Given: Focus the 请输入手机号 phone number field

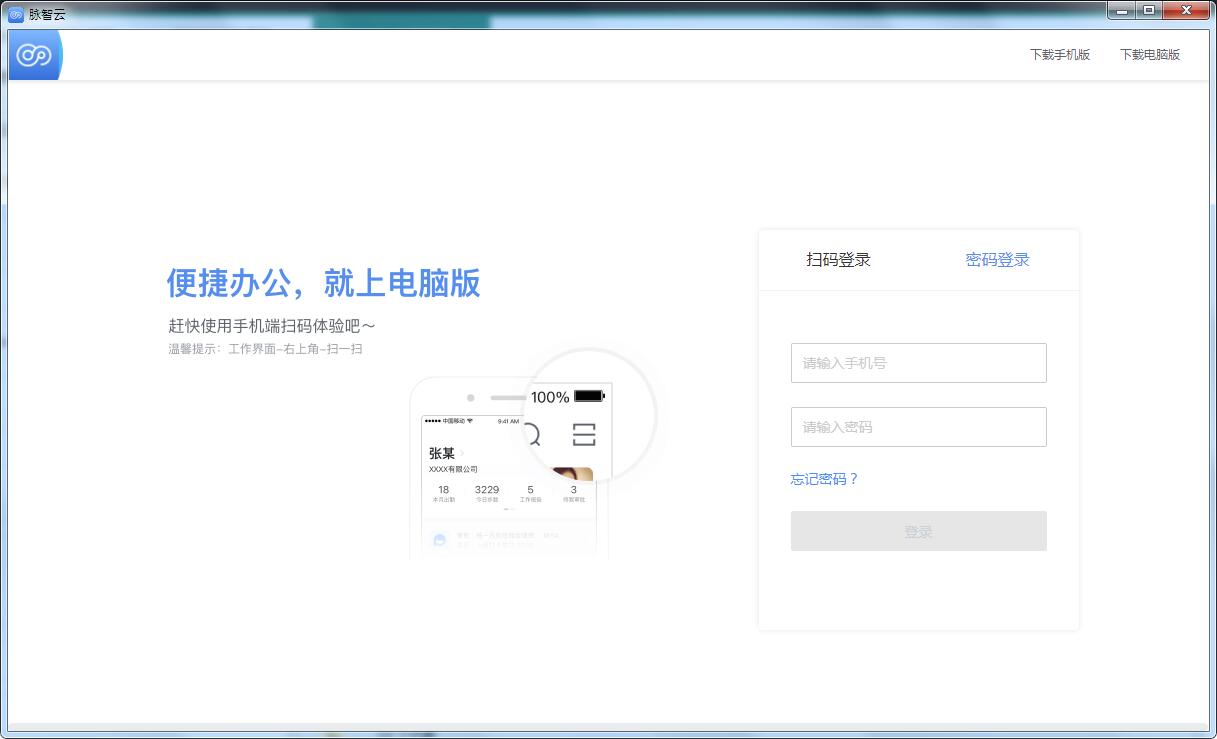Looking at the screenshot, I should (x=918, y=363).
